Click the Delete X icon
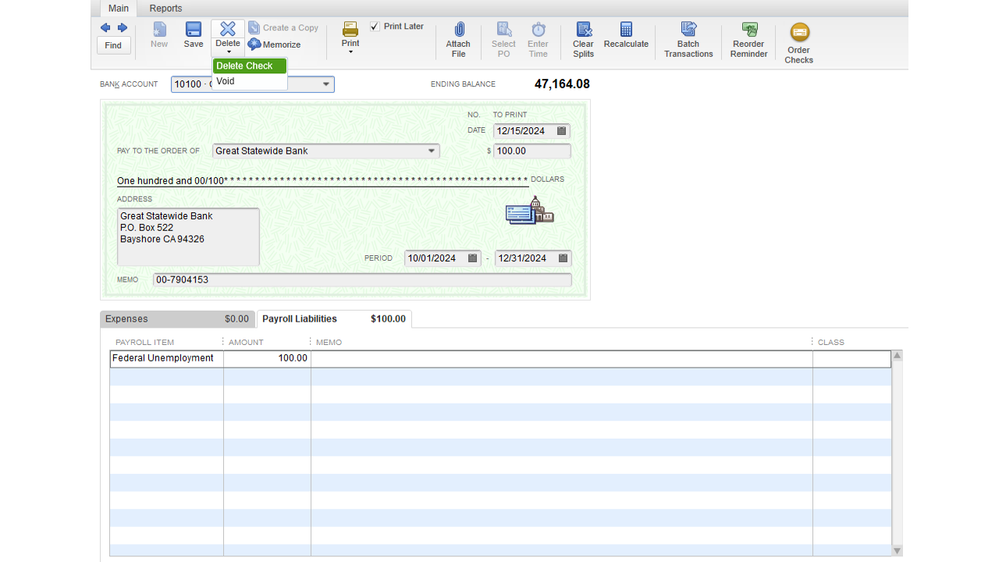 pyautogui.click(x=227, y=29)
